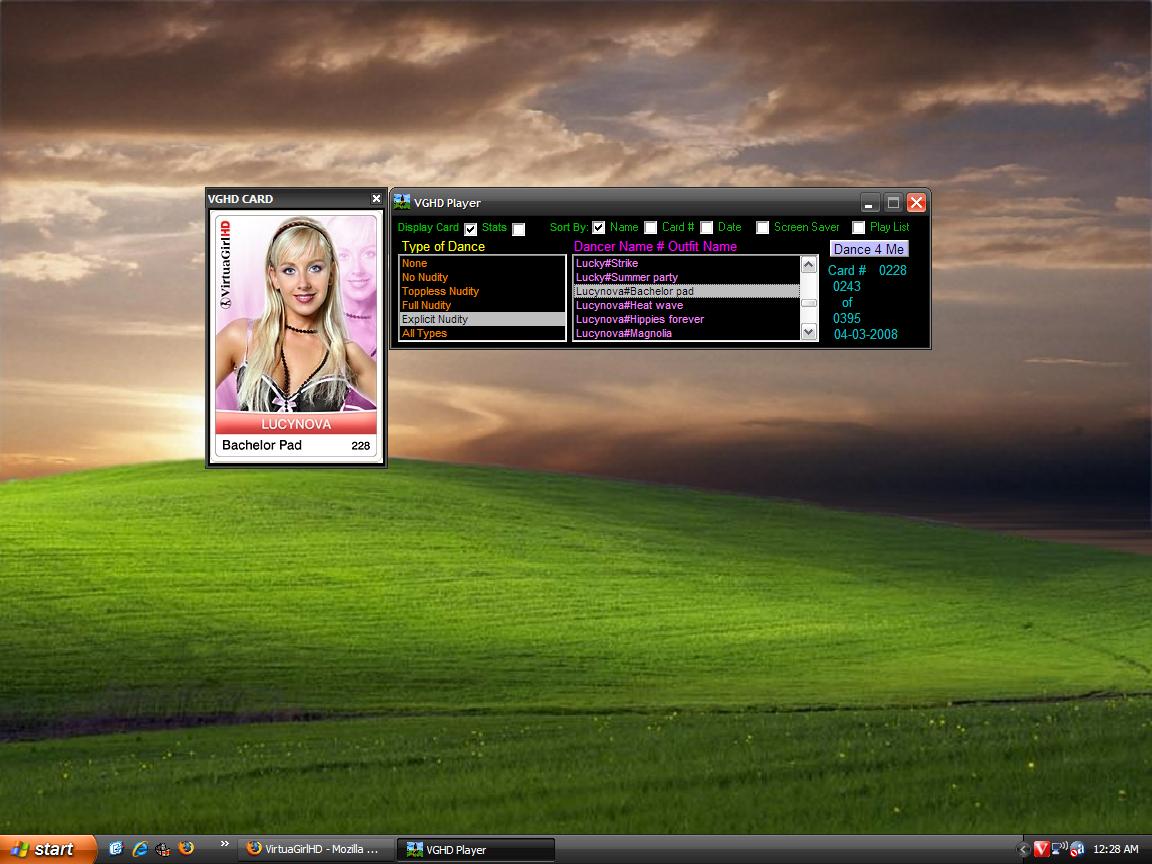The width and height of the screenshot is (1152, 864).
Task: Check the Sort By Date checkbox
Action: tap(707, 228)
